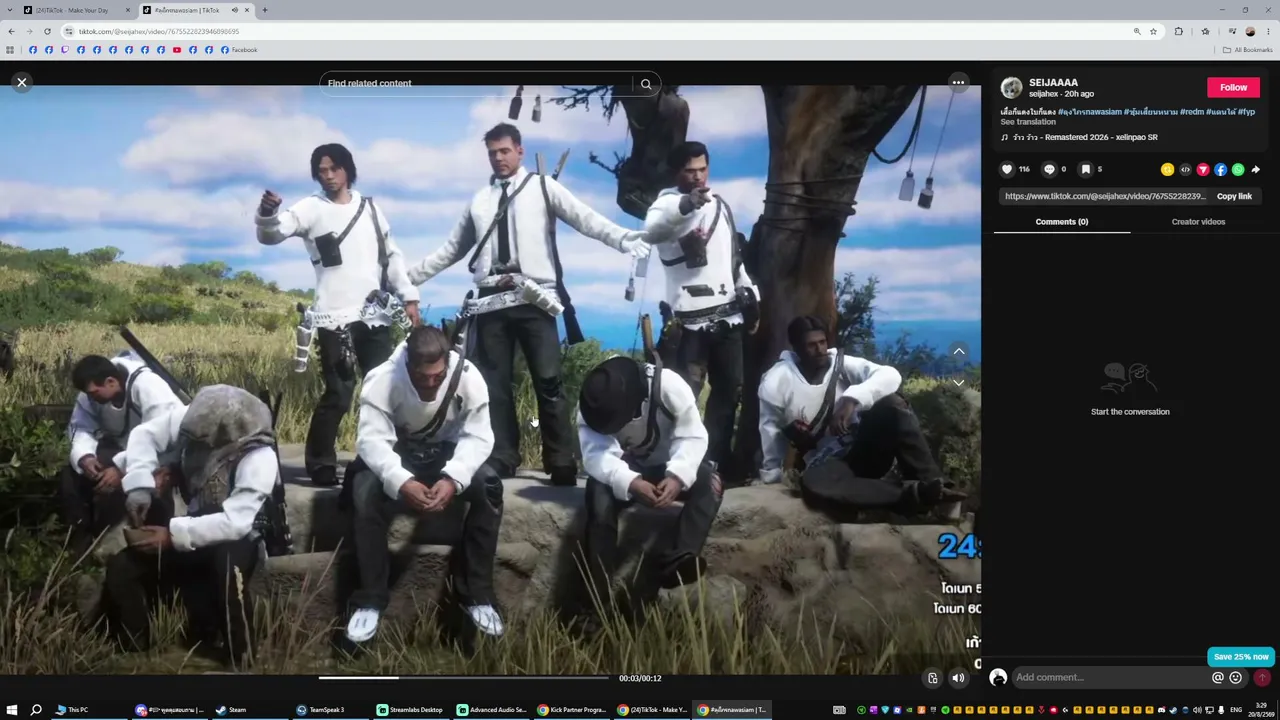
Task: Repost the video with the yellow repost icon
Action: pos(1167,170)
